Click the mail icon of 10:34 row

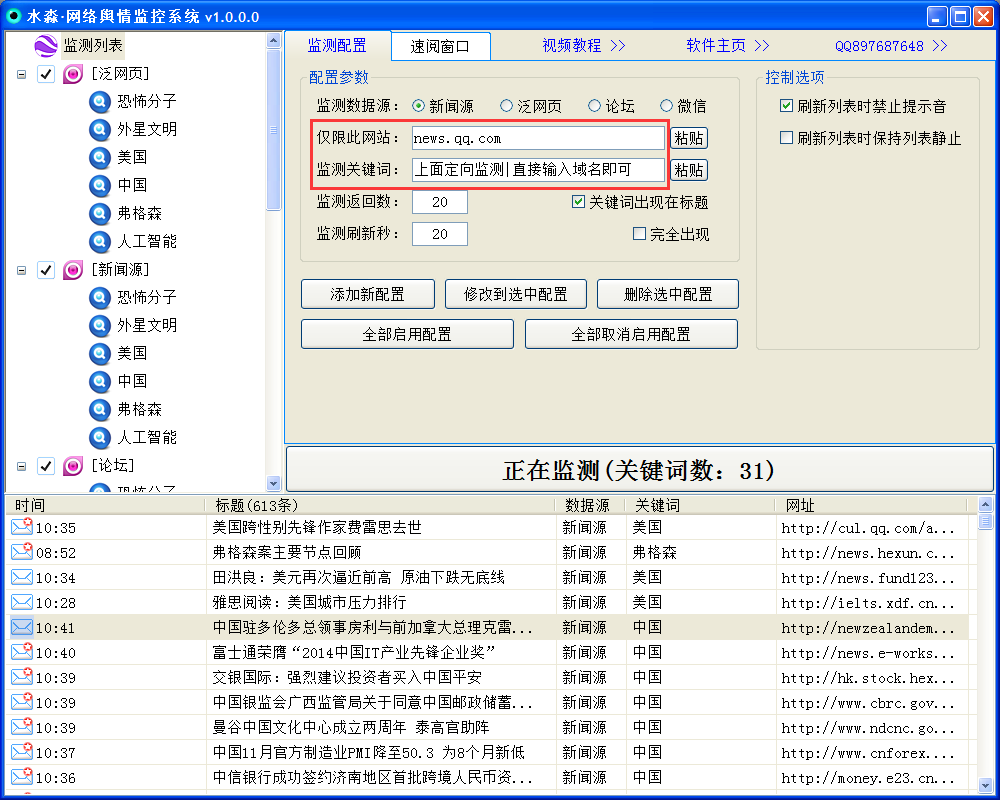coord(22,577)
